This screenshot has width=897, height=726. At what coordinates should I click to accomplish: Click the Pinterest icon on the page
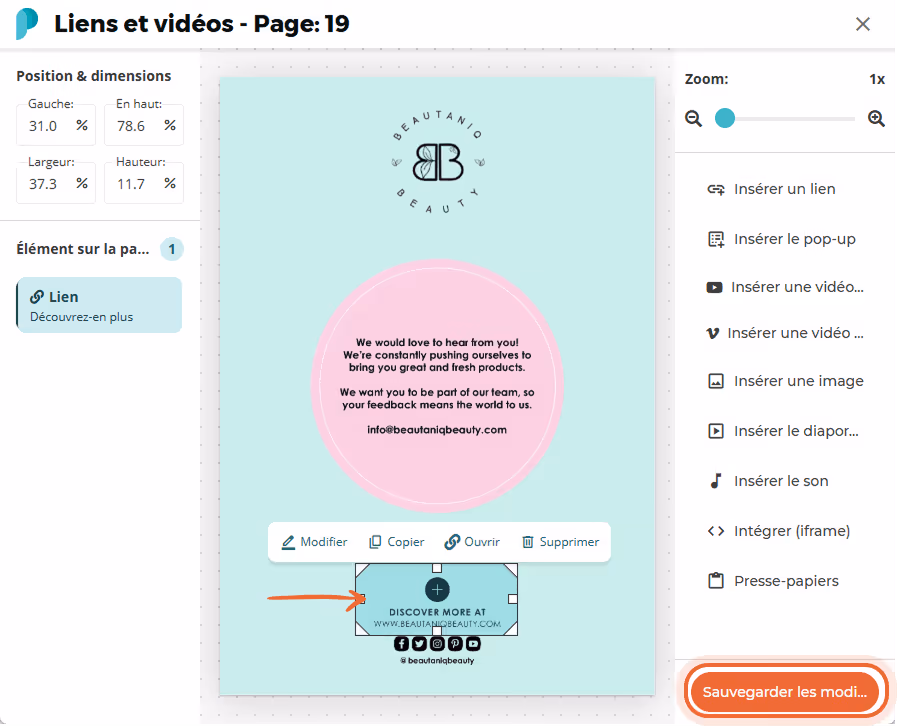pyautogui.click(x=455, y=644)
